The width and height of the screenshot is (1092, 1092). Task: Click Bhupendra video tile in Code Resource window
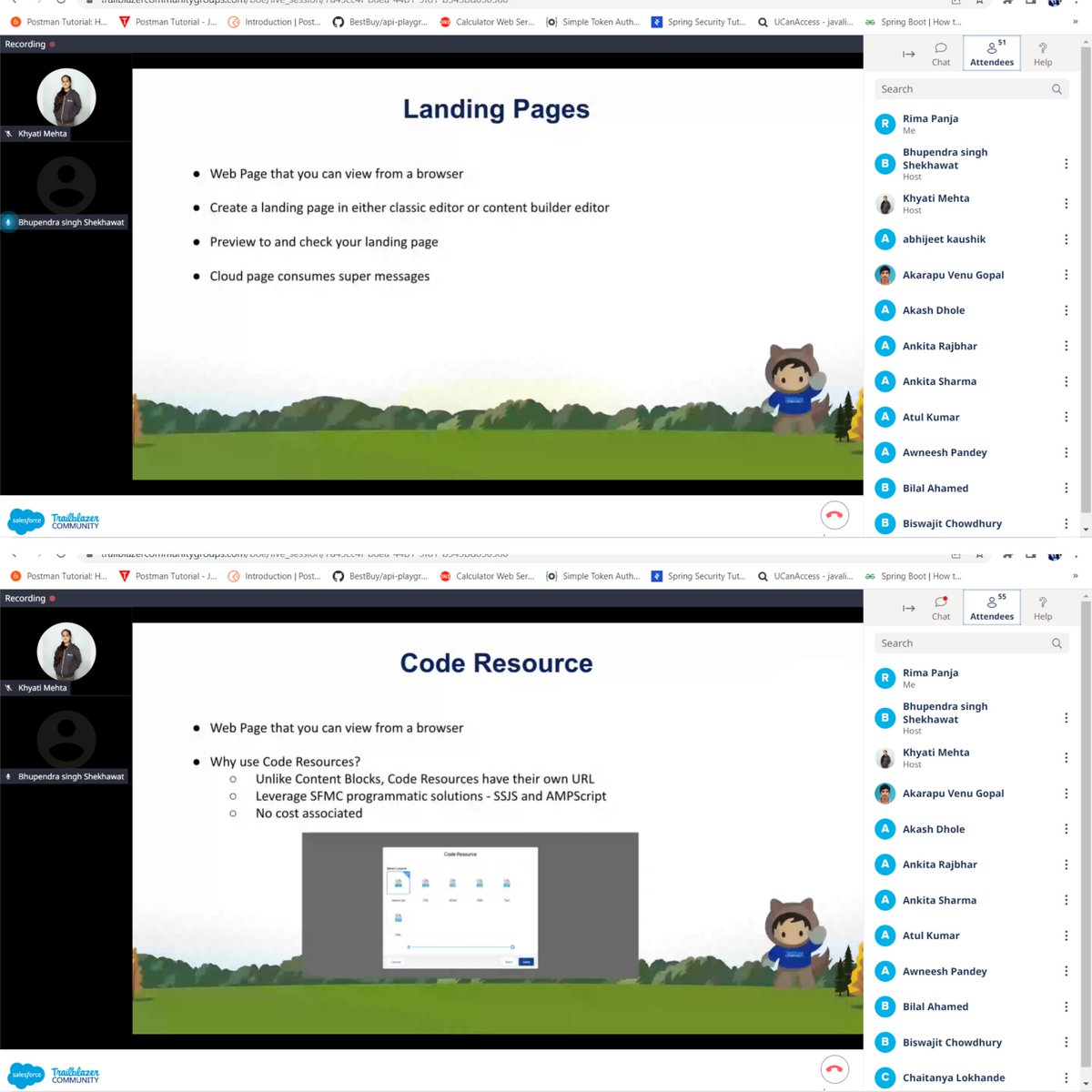coord(66,741)
